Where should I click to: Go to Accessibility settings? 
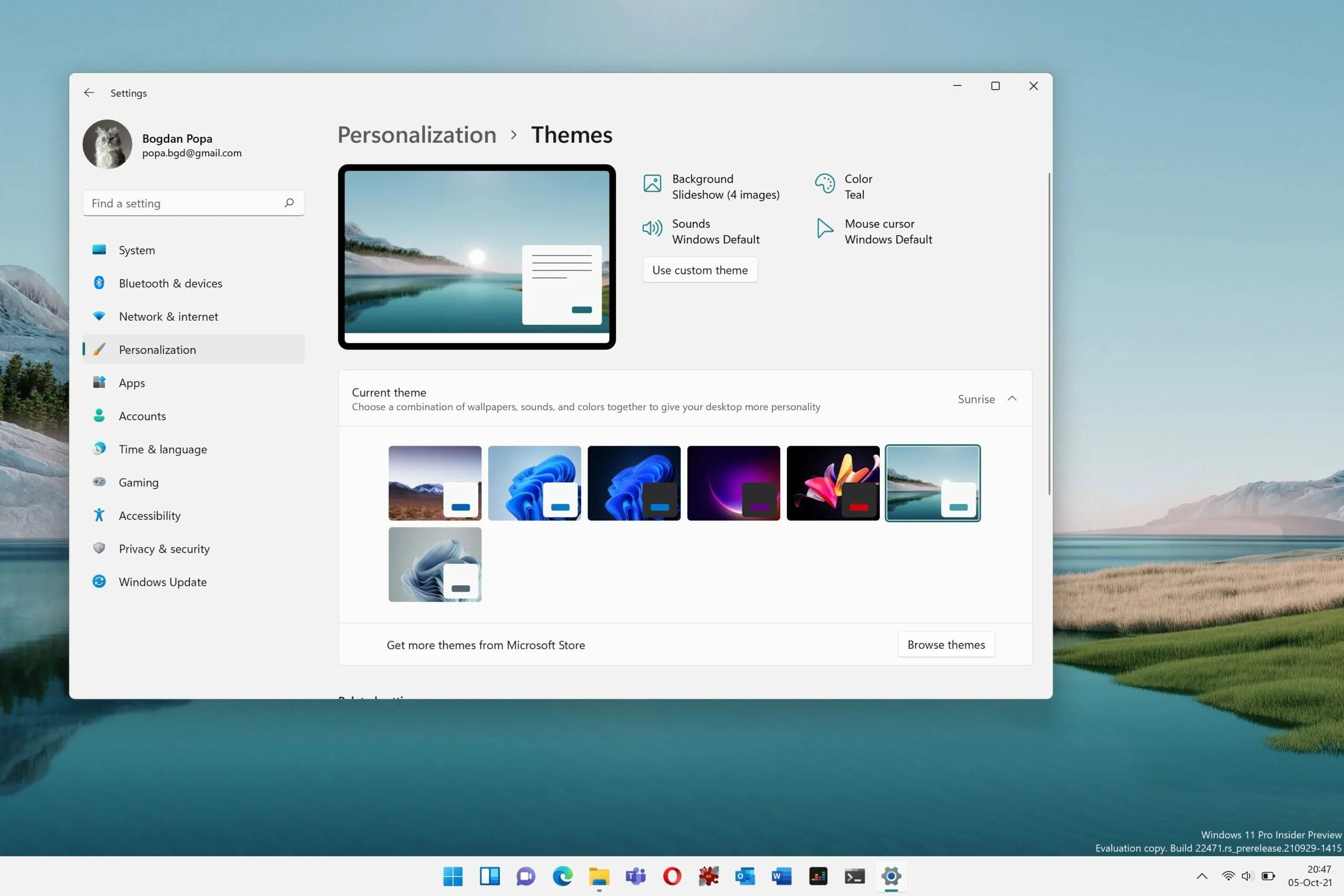click(x=149, y=515)
